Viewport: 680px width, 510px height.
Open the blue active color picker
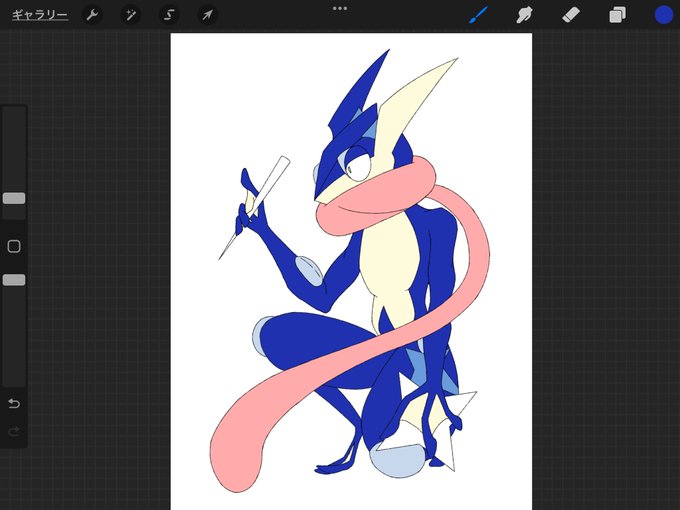pos(664,15)
